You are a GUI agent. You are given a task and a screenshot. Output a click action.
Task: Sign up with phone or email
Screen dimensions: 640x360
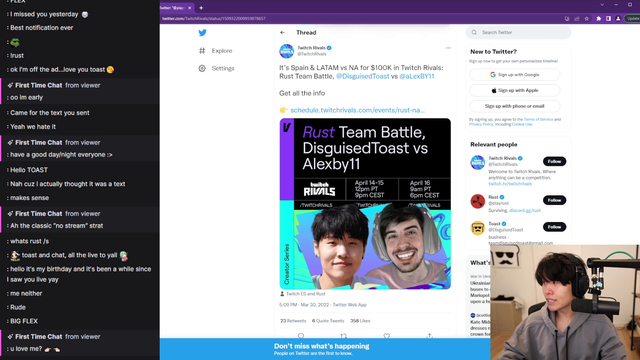coord(515,106)
